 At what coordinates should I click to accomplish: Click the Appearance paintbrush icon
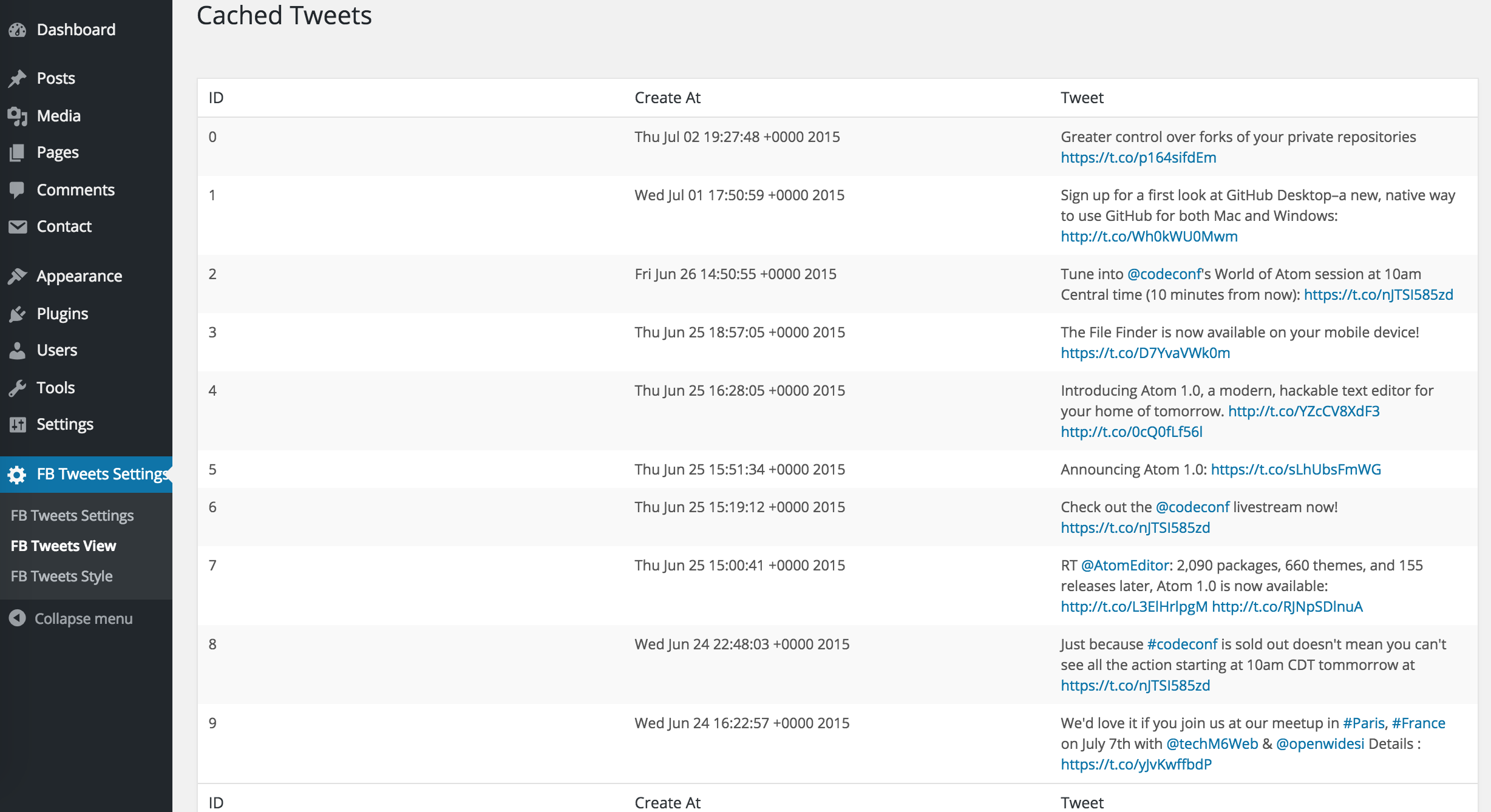18,276
